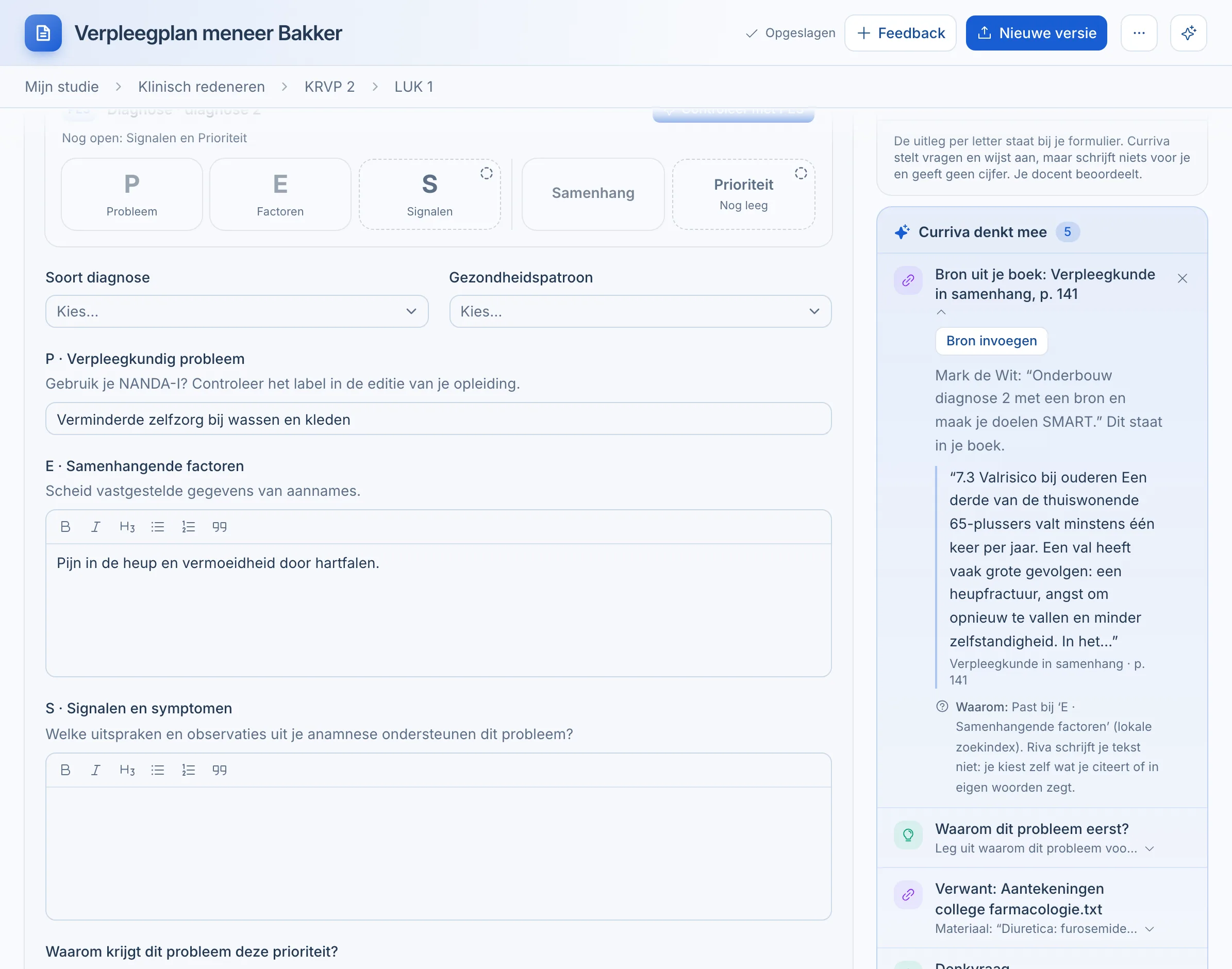Viewport: 1232px width, 969px height.
Task: Insert bullet list in Samenhangende factoren editor
Action: point(158,526)
